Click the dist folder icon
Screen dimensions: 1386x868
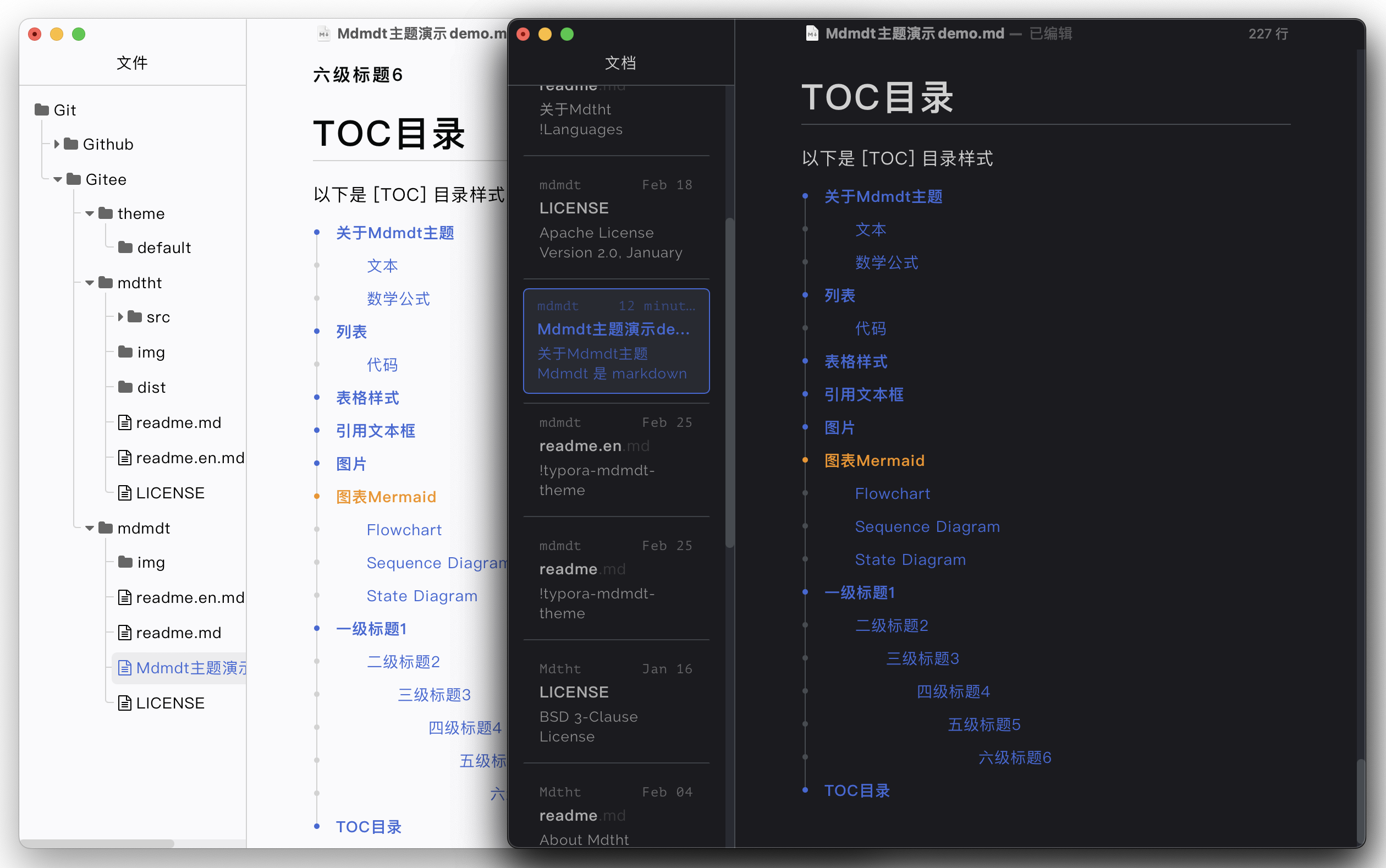(x=125, y=387)
